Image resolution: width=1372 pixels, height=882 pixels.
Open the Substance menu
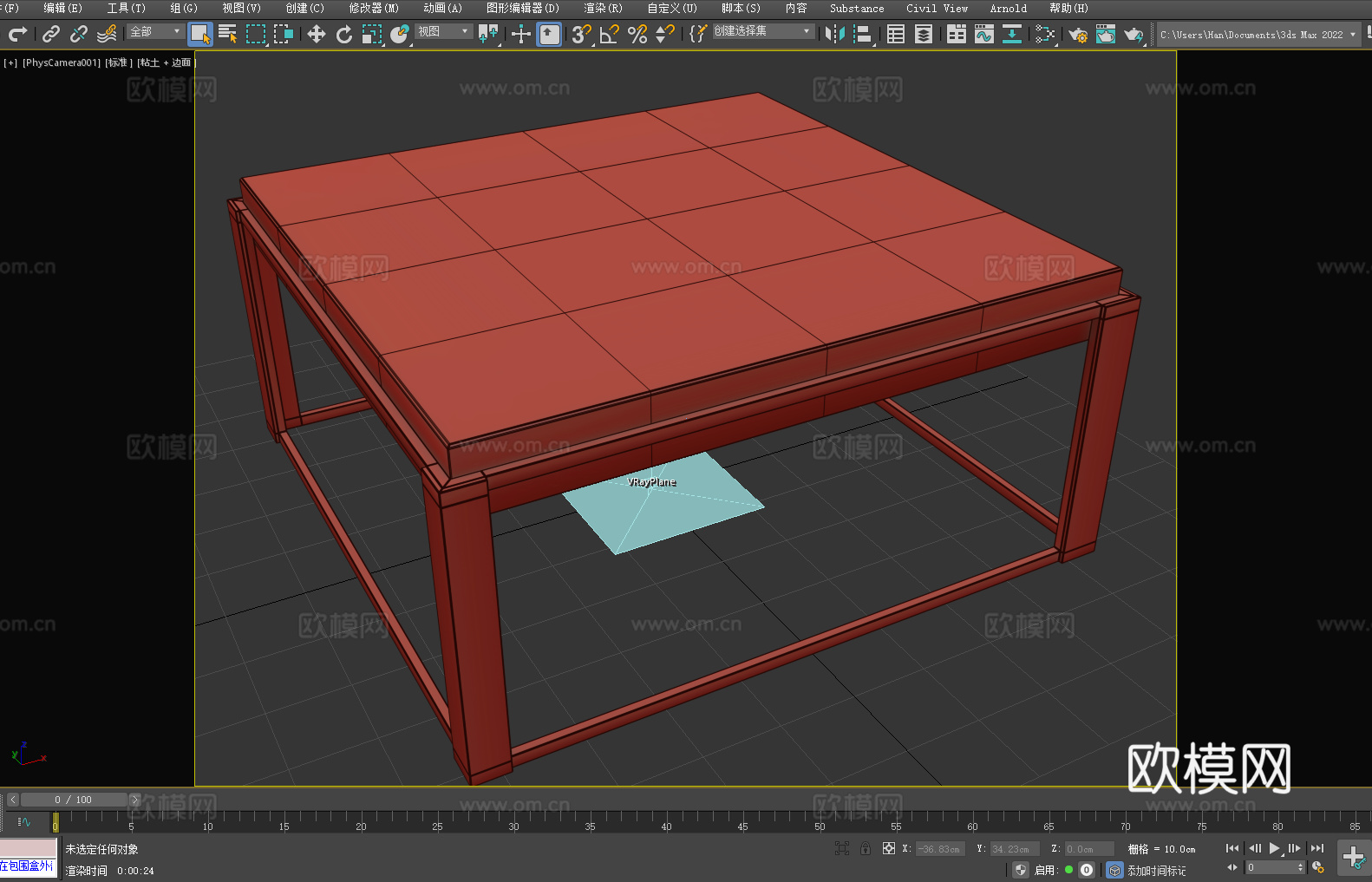coord(857,8)
